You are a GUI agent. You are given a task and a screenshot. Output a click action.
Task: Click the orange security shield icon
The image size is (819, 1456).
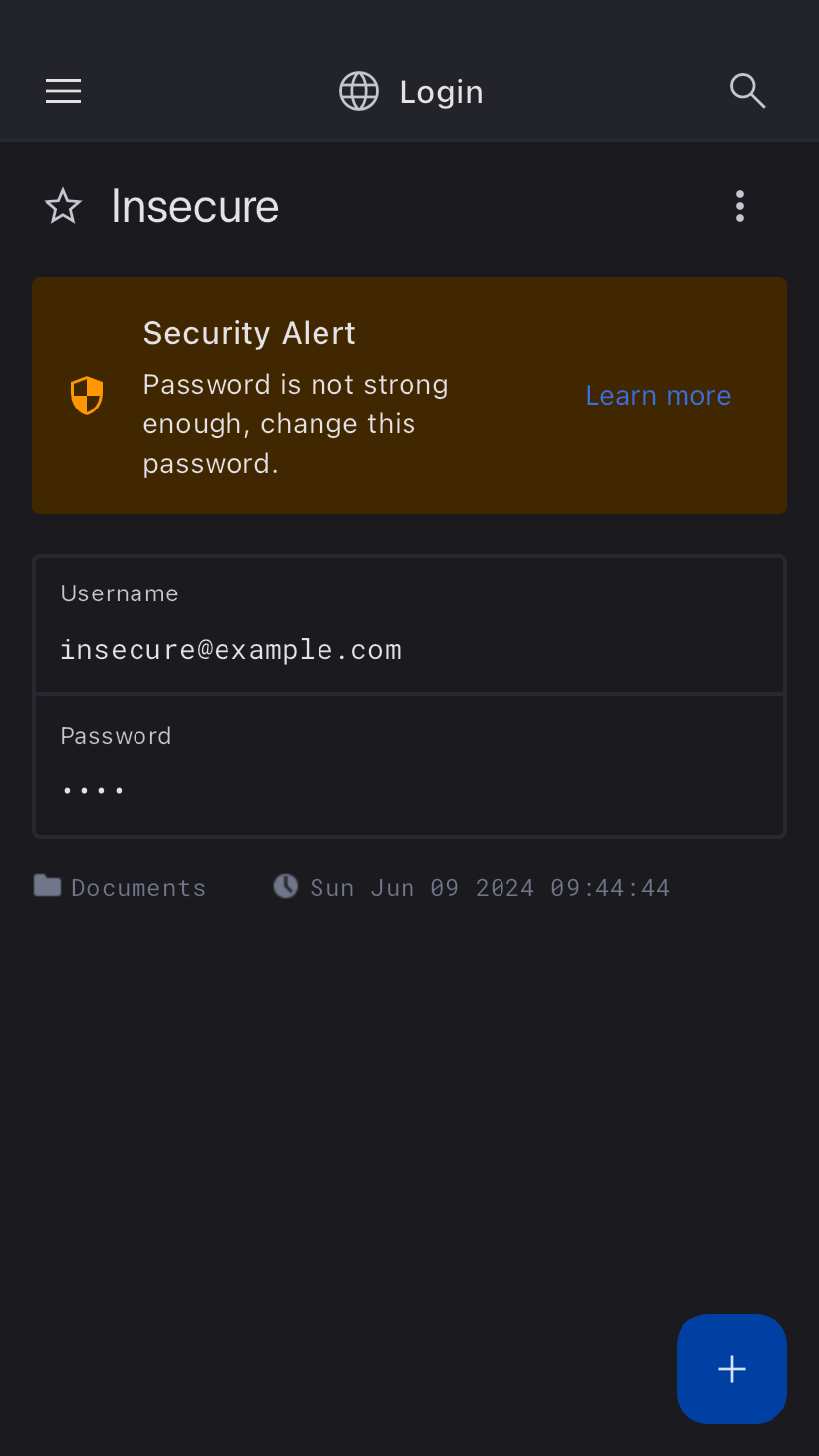point(87,396)
